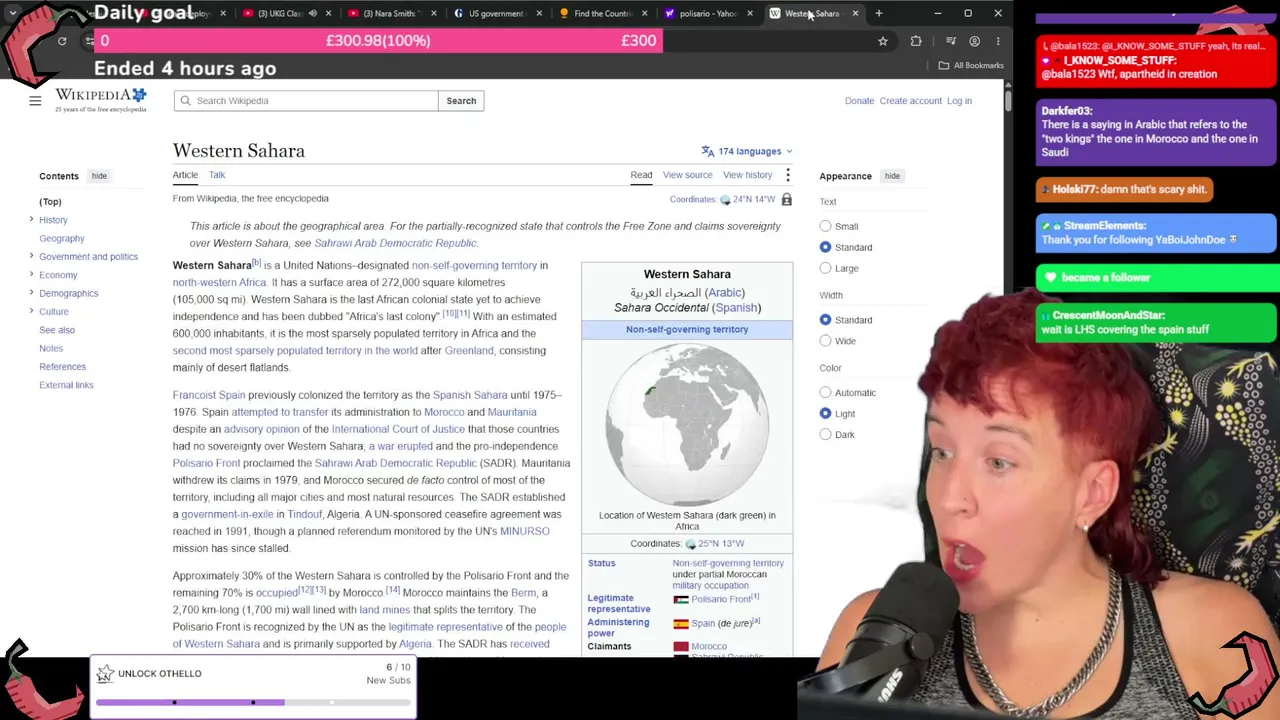Image resolution: width=1280 pixels, height=720 pixels.
Task: Close the polisario Yahoo tab
Action: tap(750, 13)
